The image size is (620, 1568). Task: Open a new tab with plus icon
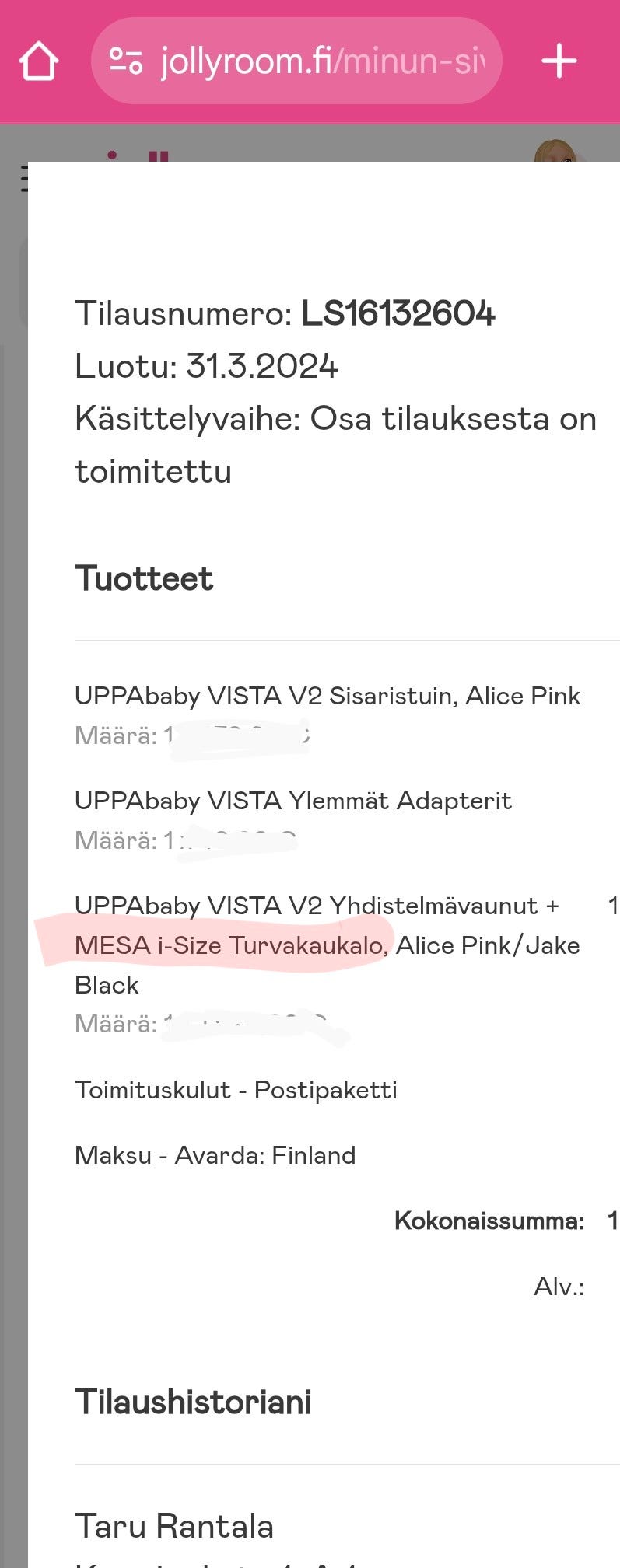(x=559, y=61)
